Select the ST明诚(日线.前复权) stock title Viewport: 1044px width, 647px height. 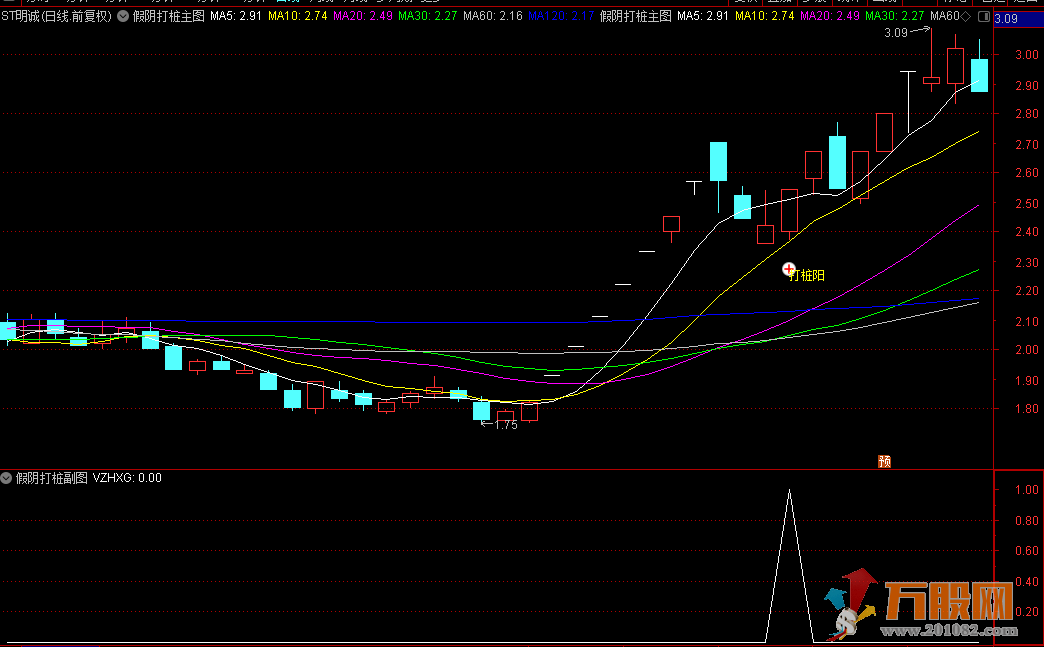57,16
